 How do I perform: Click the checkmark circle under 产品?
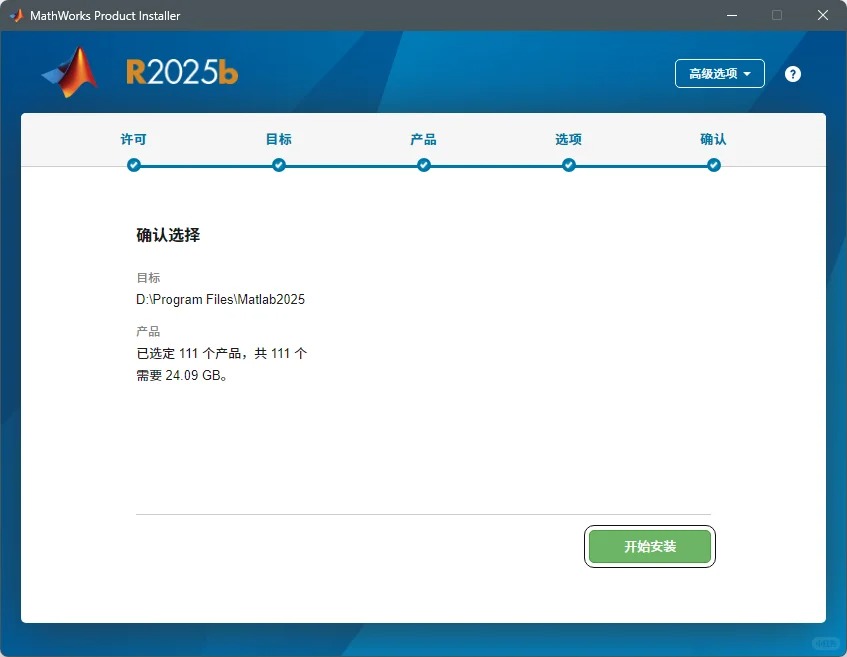point(423,165)
